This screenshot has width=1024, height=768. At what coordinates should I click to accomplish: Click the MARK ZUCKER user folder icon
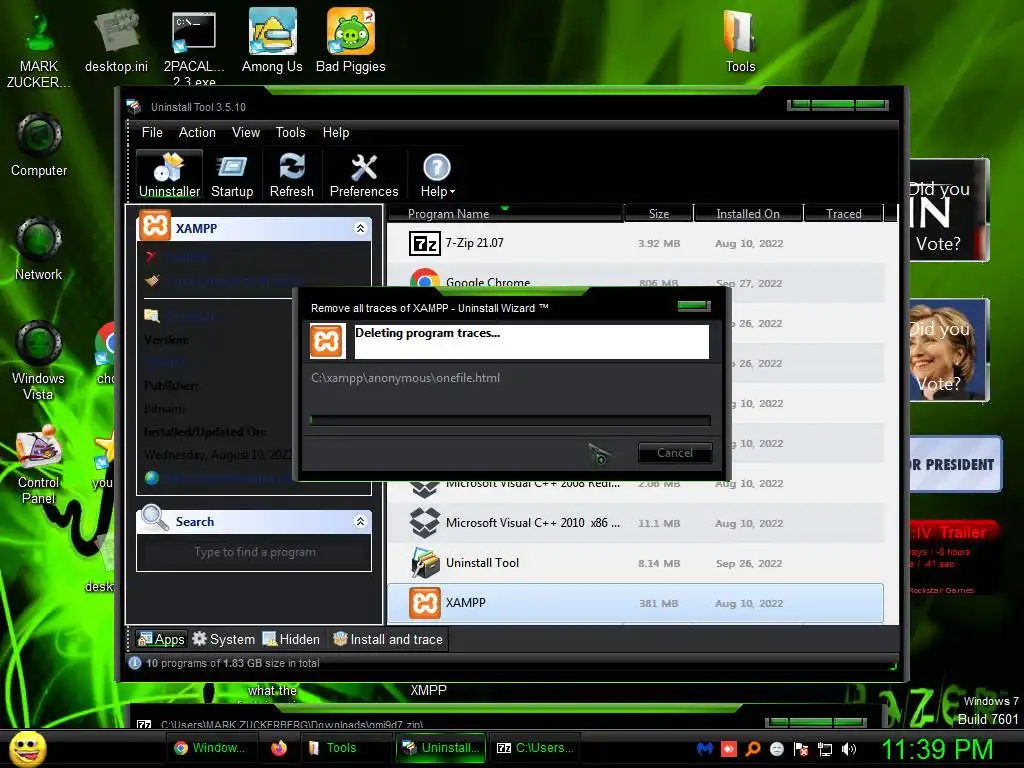(39, 33)
